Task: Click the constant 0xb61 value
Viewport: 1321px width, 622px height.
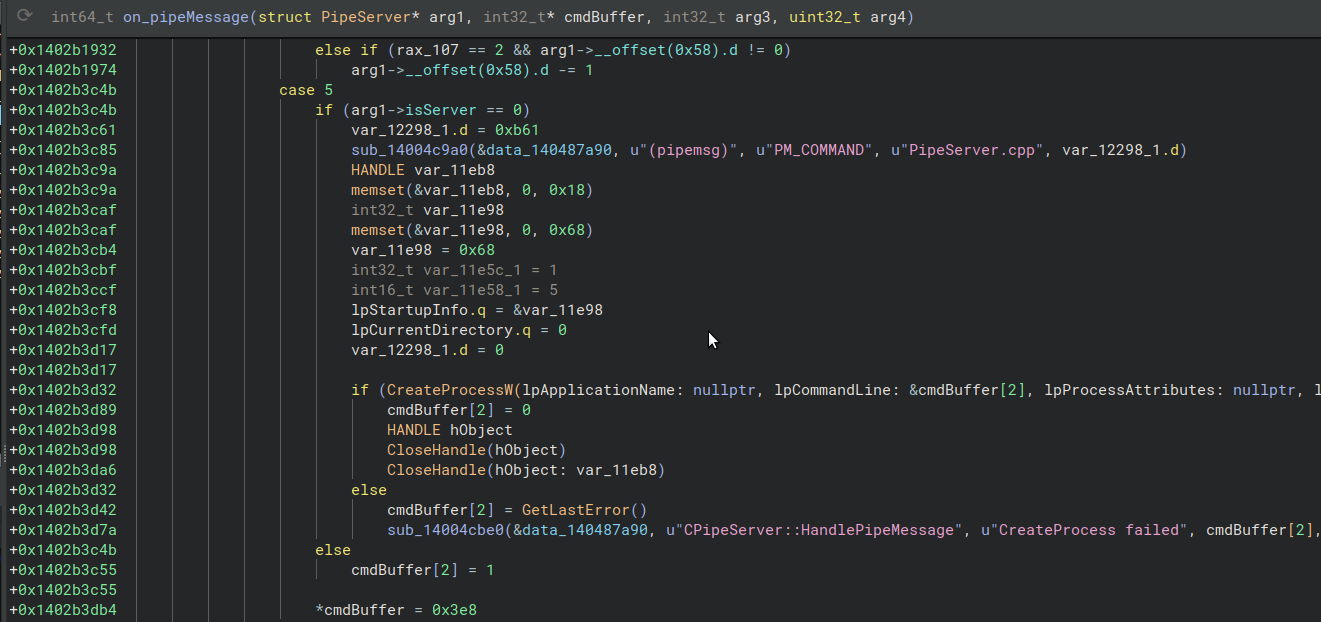Action: pyautogui.click(x=517, y=130)
